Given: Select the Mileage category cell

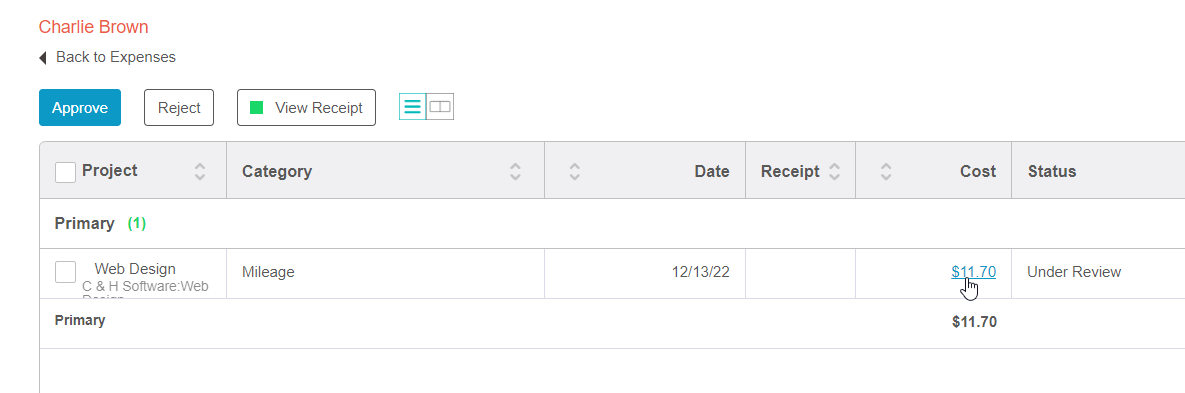Looking at the screenshot, I should [x=385, y=273].
